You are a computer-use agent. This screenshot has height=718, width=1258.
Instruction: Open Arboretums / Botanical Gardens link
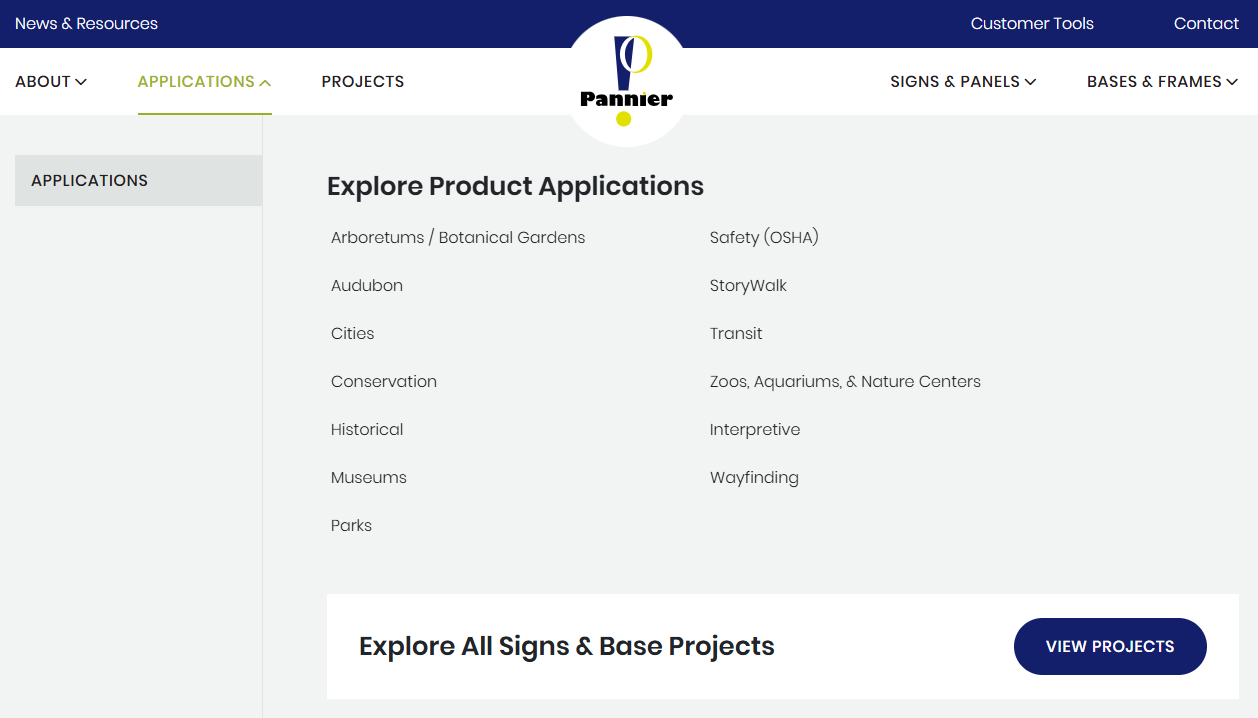tap(458, 238)
